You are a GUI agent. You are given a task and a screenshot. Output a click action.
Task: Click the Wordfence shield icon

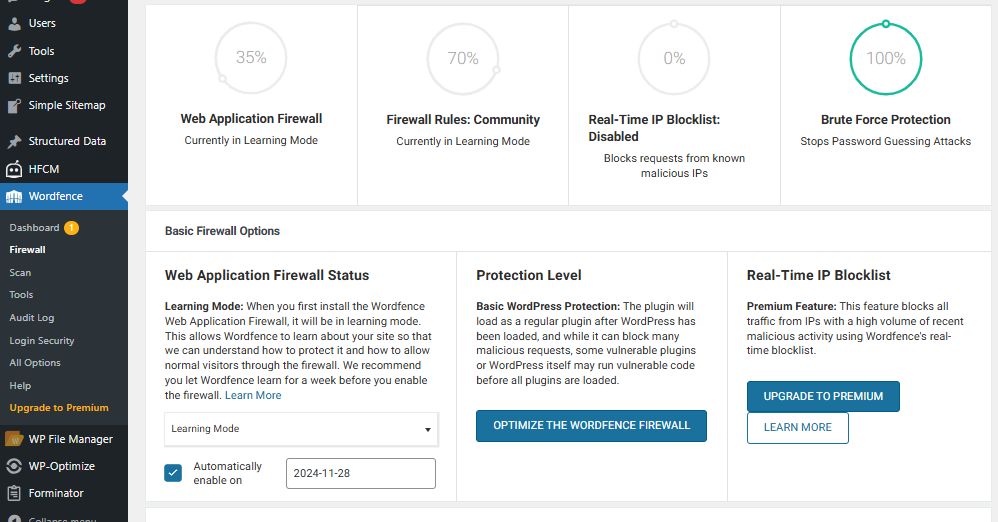click(14, 197)
